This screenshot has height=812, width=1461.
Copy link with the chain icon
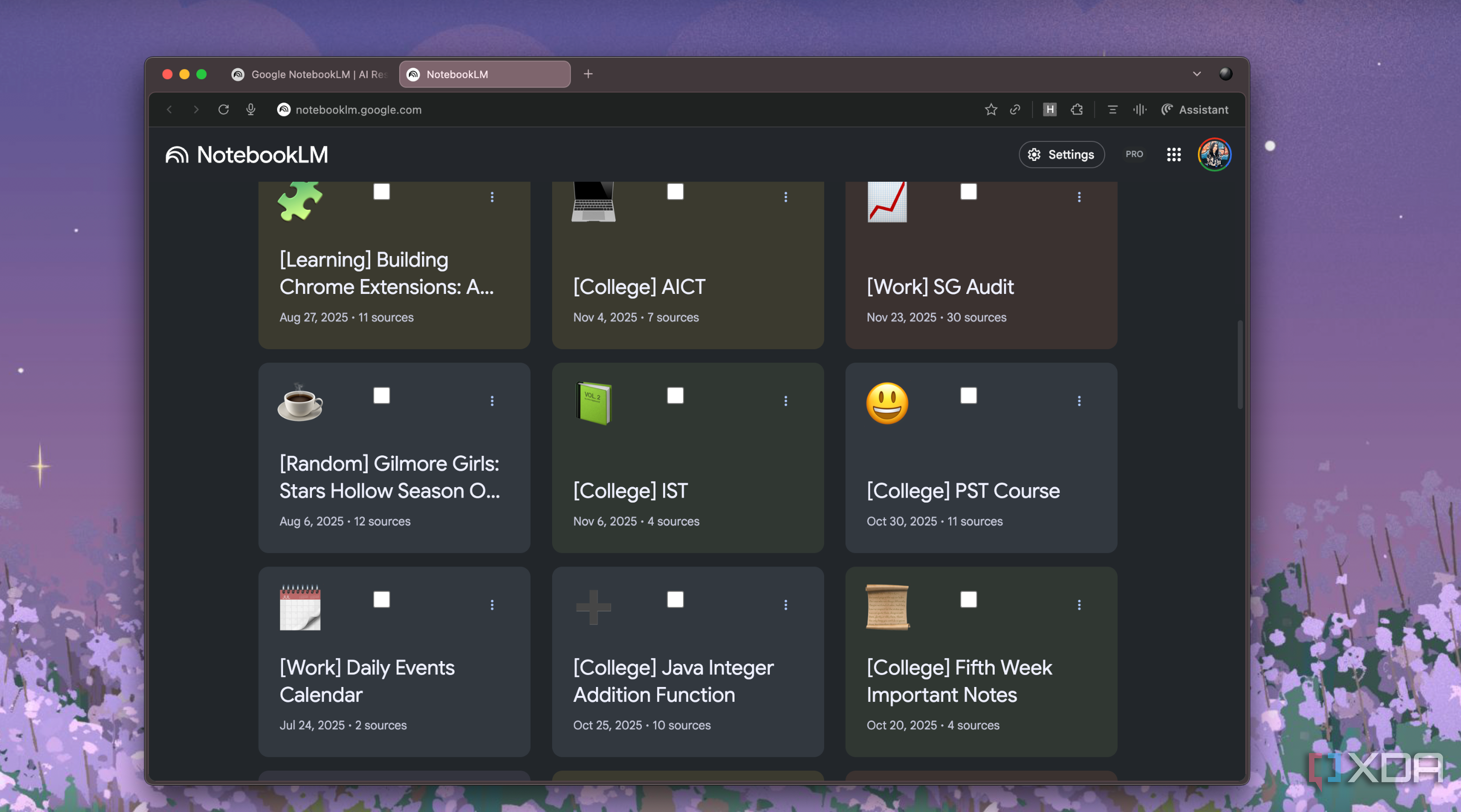tap(1015, 110)
